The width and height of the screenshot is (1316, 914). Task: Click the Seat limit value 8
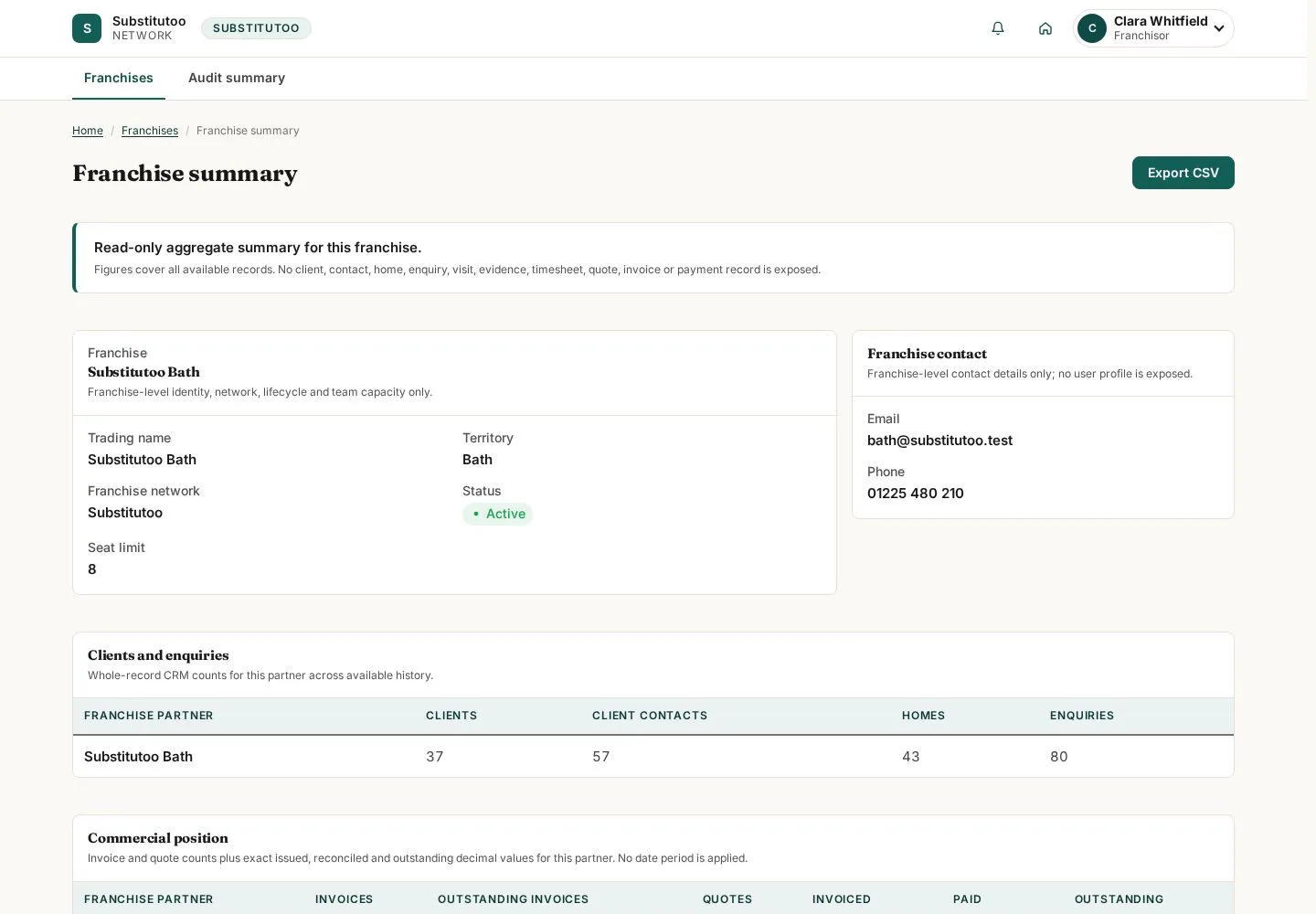91,569
